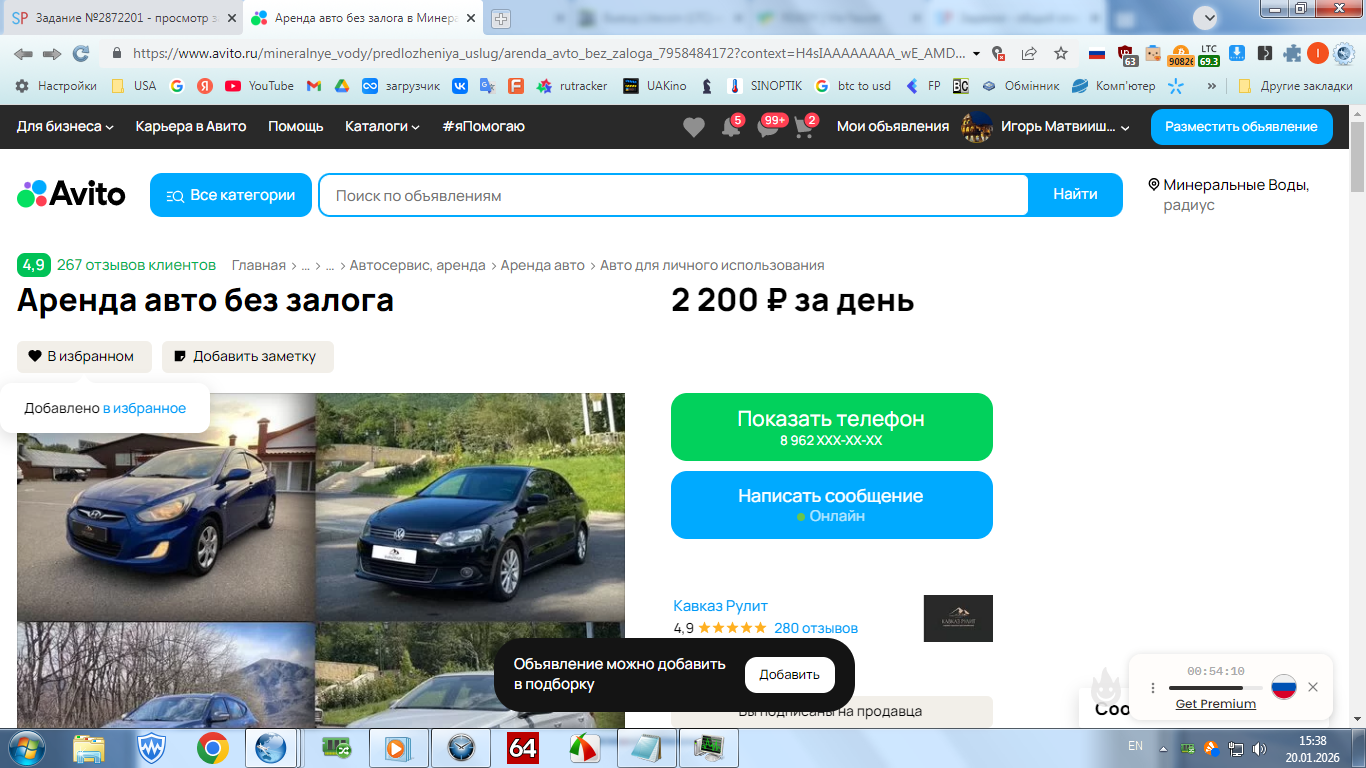
Task: Click the Найти search button
Action: (1075, 195)
